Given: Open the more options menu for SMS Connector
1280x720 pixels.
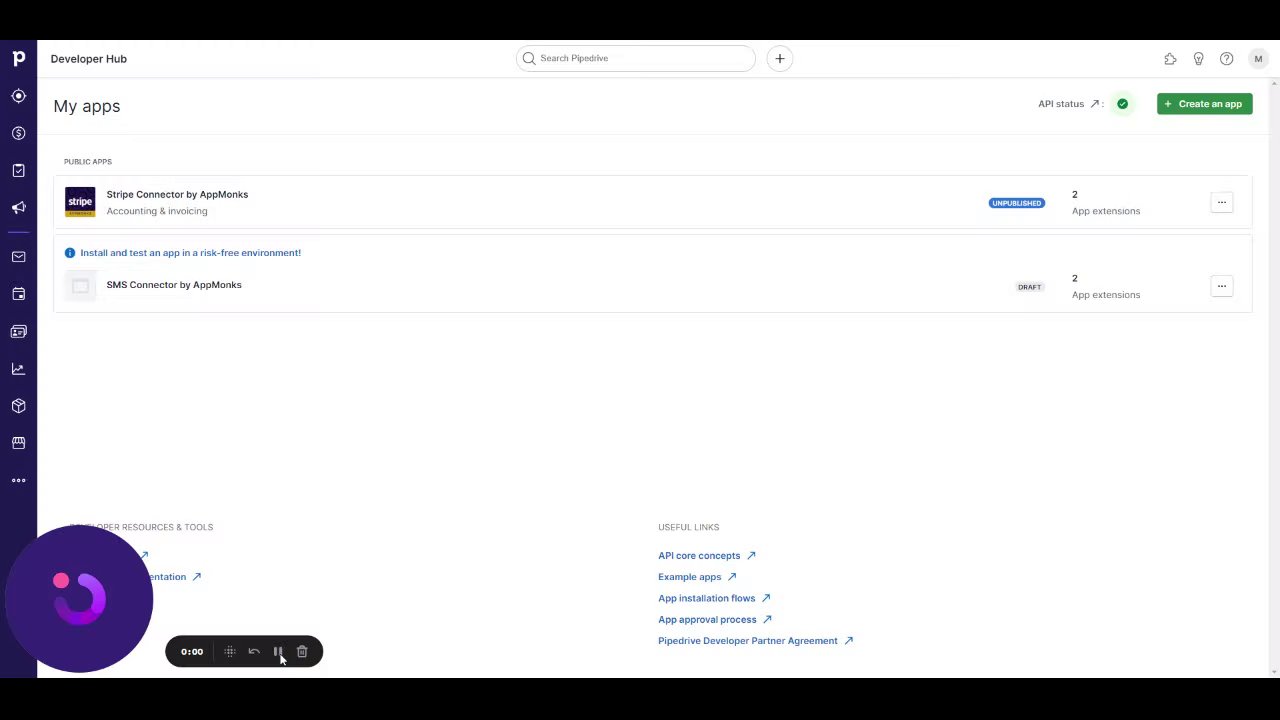Looking at the screenshot, I should click(1221, 286).
